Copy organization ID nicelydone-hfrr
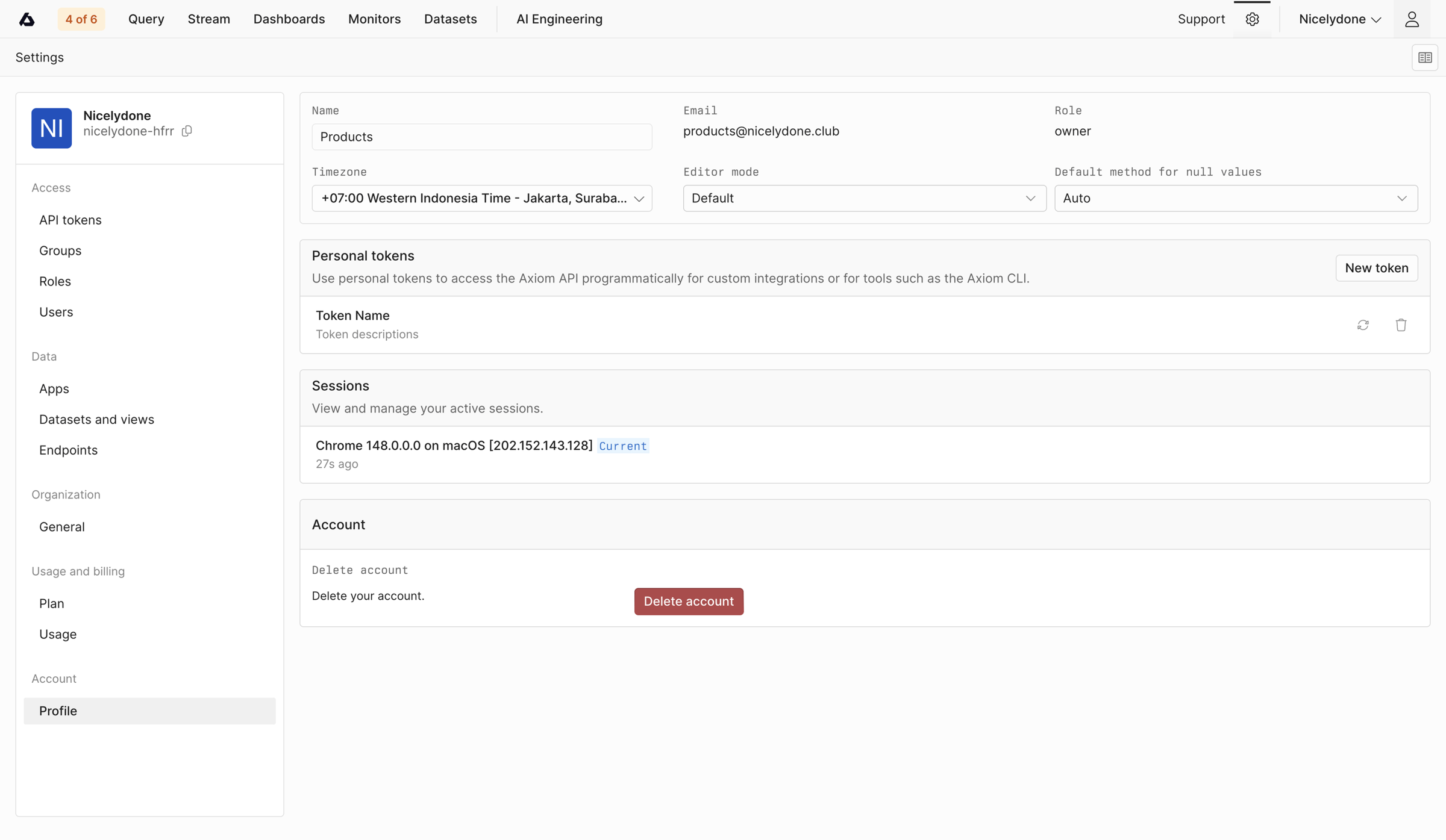Screen dimensions: 1446x840 pyautogui.click(x=187, y=131)
